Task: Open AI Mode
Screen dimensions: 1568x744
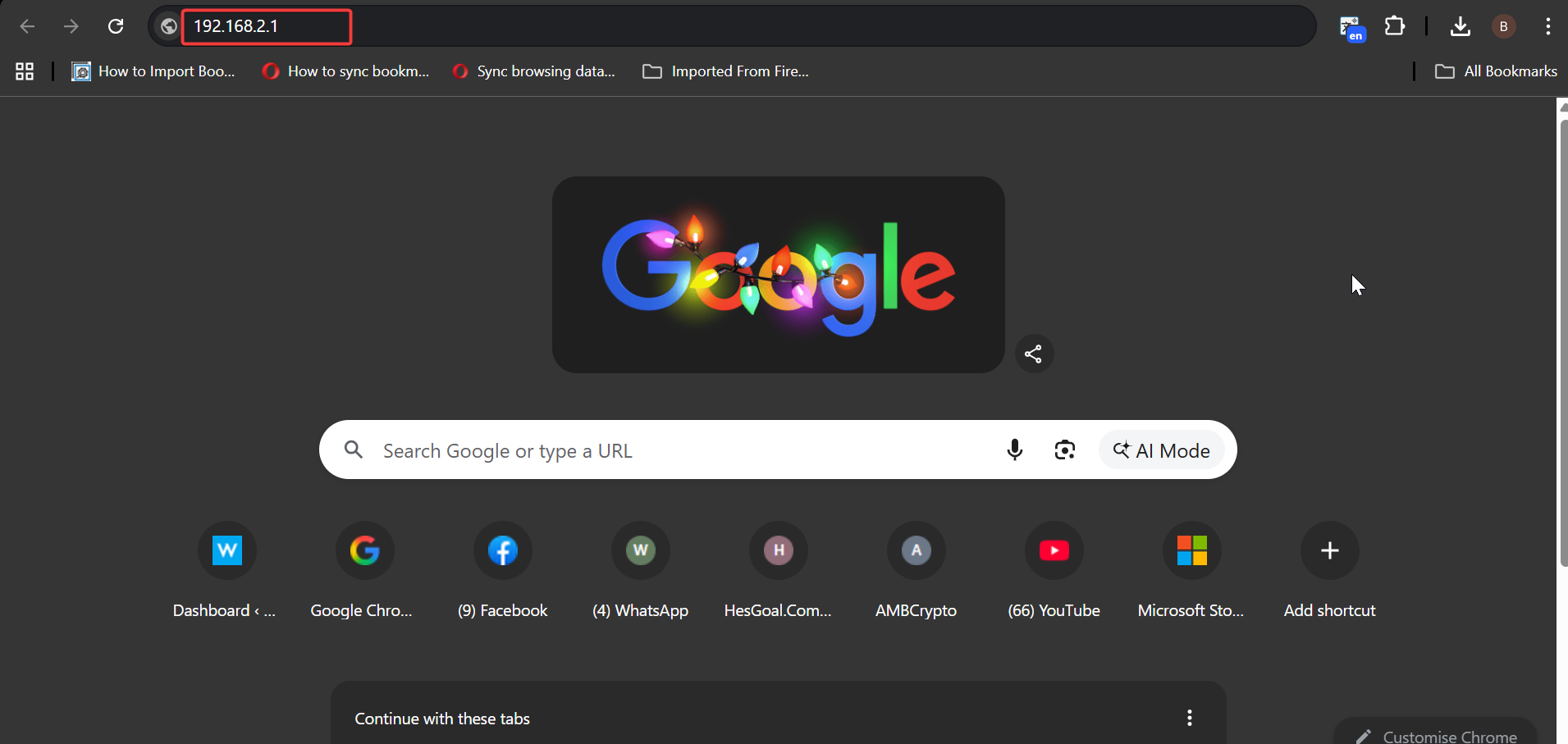Action: pyautogui.click(x=1161, y=450)
